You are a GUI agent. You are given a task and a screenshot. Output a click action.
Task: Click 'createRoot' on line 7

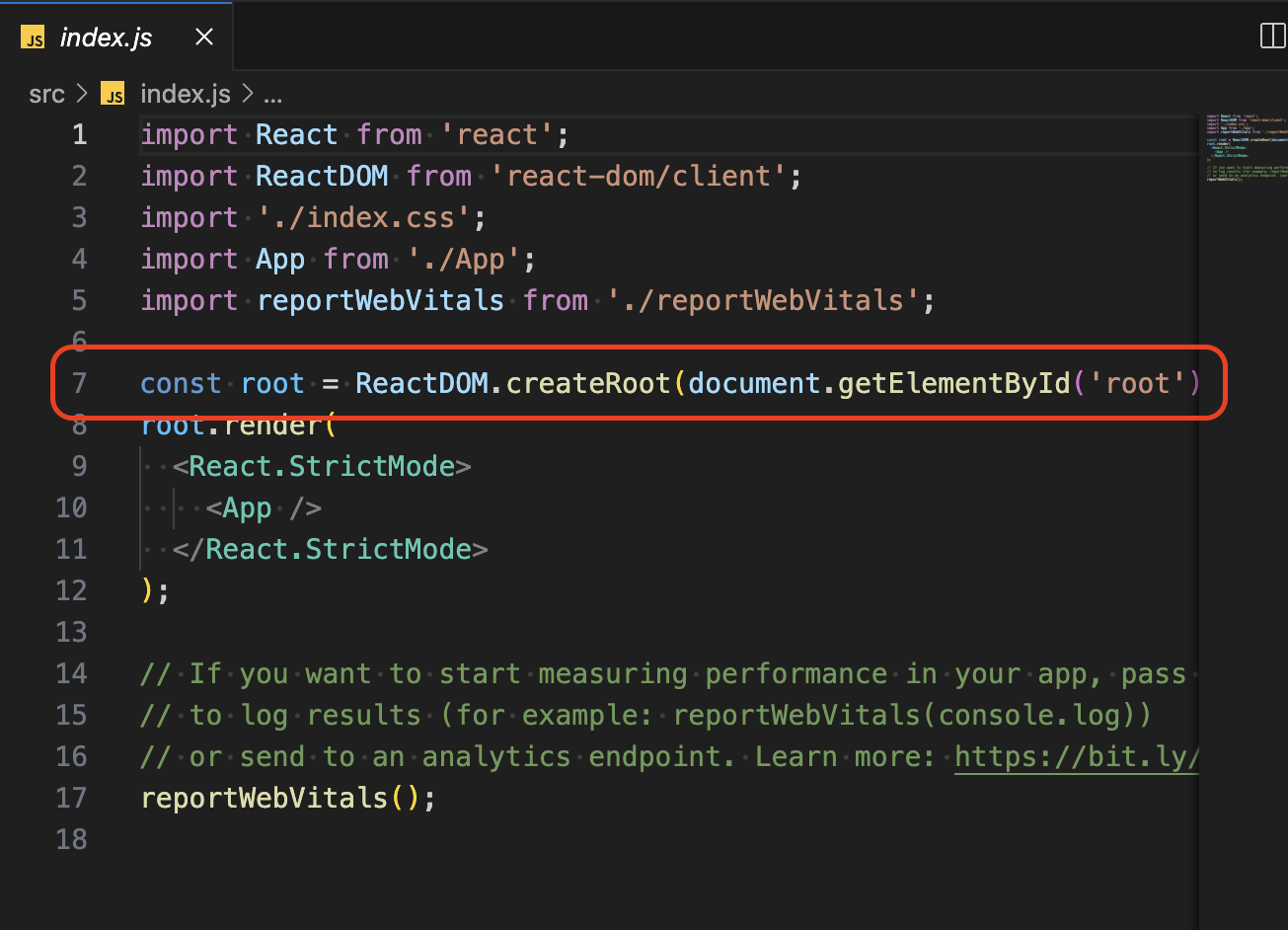pyautogui.click(x=588, y=383)
